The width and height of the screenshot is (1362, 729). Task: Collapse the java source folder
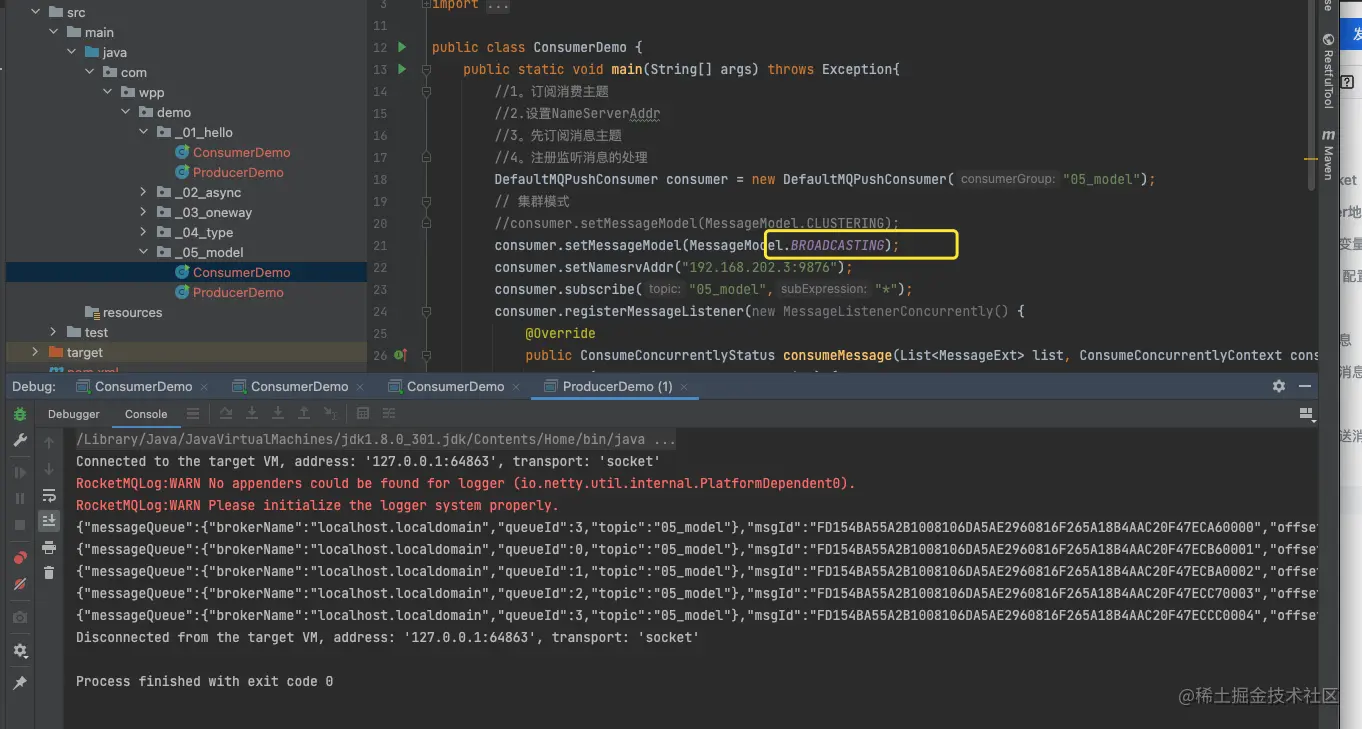72,52
